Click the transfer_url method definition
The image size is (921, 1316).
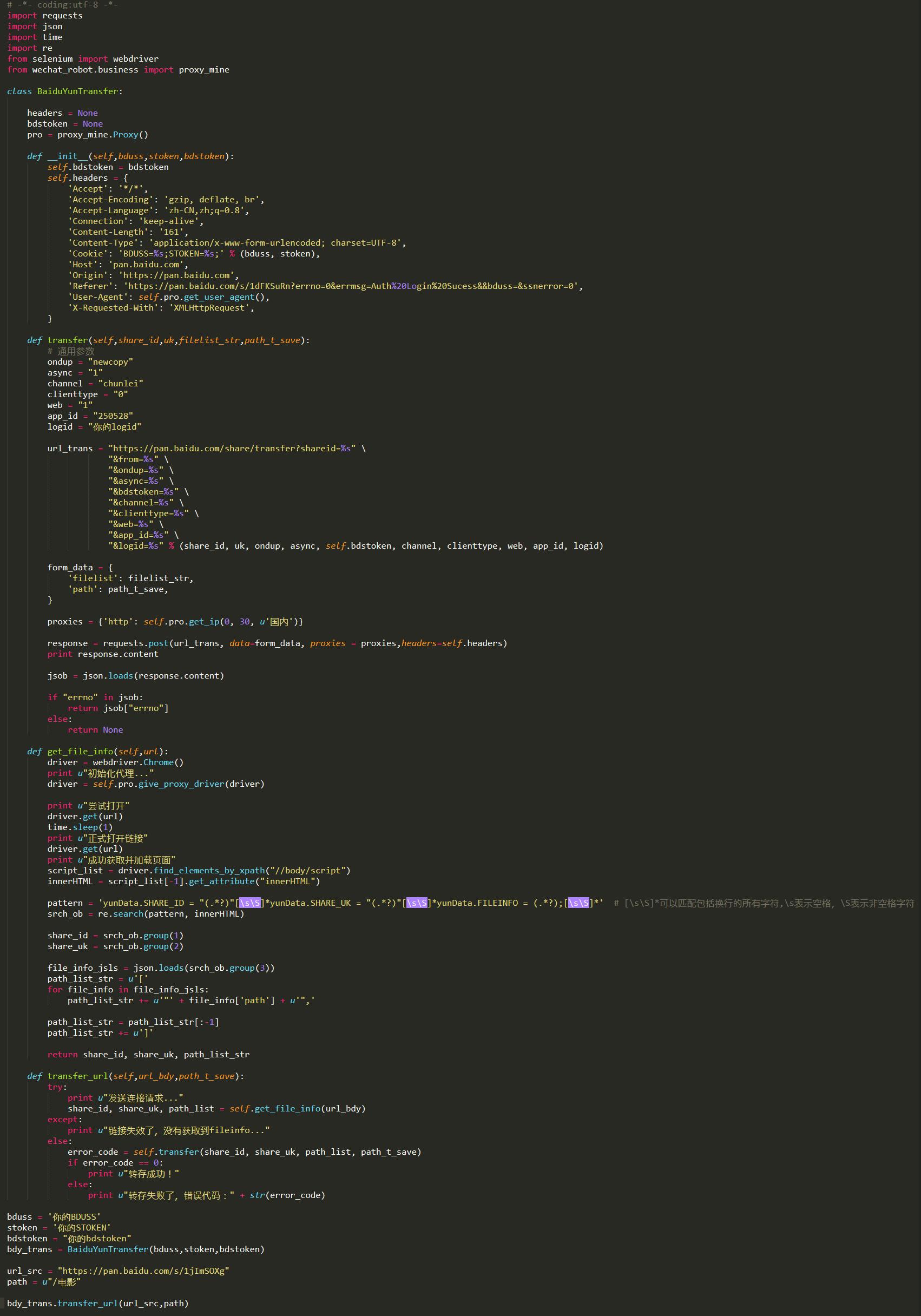(78, 1076)
